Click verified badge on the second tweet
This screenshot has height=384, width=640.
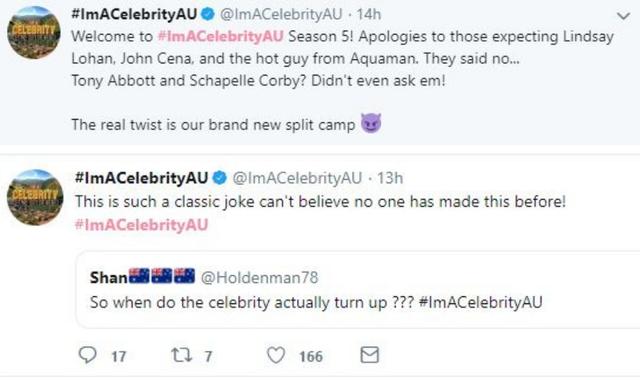220,178
